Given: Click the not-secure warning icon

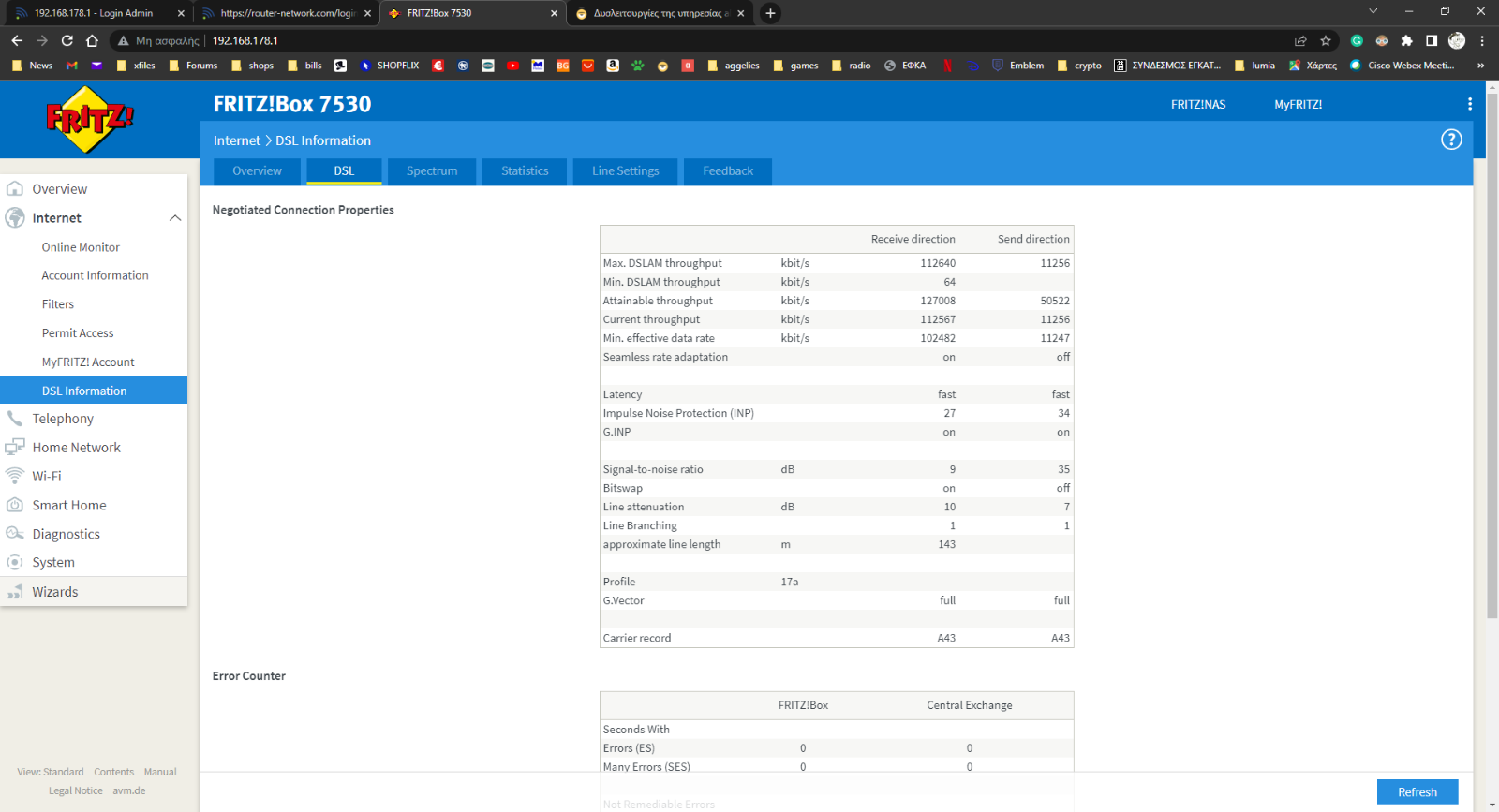Looking at the screenshot, I should coord(123,40).
